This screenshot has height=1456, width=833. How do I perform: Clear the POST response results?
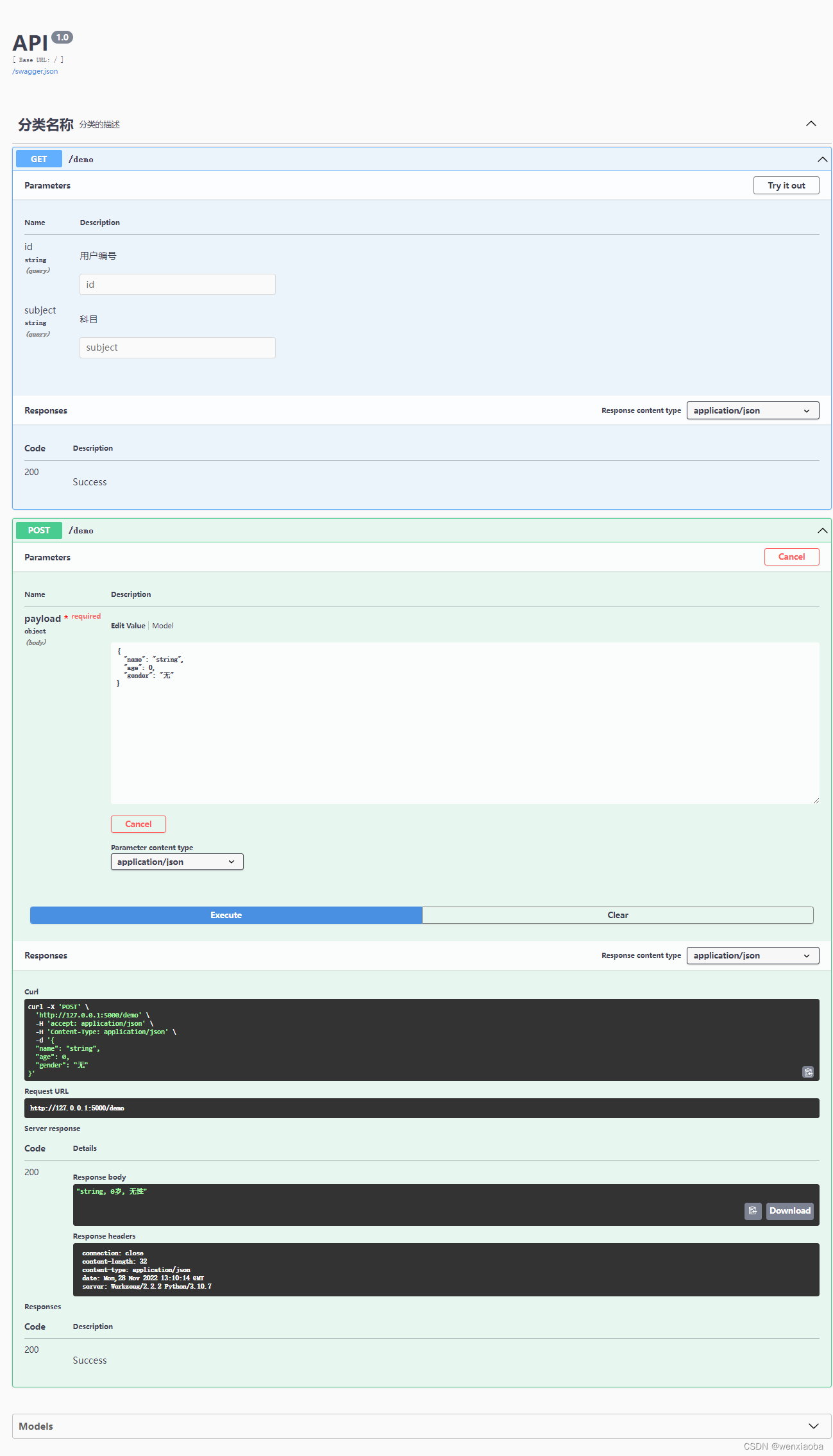(x=618, y=915)
